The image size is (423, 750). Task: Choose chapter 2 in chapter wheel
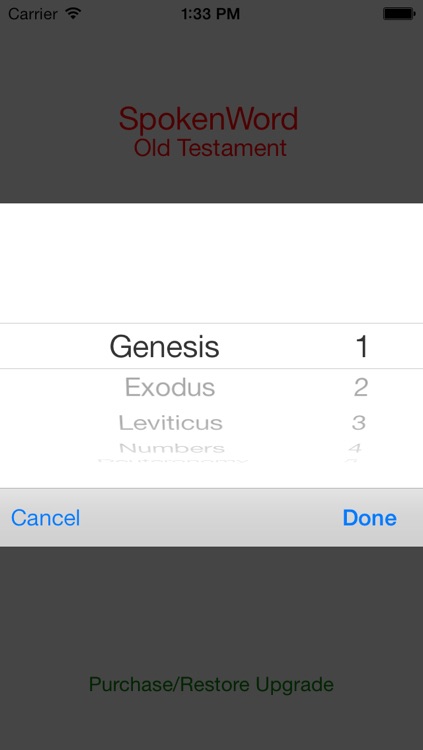pyautogui.click(x=361, y=387)
